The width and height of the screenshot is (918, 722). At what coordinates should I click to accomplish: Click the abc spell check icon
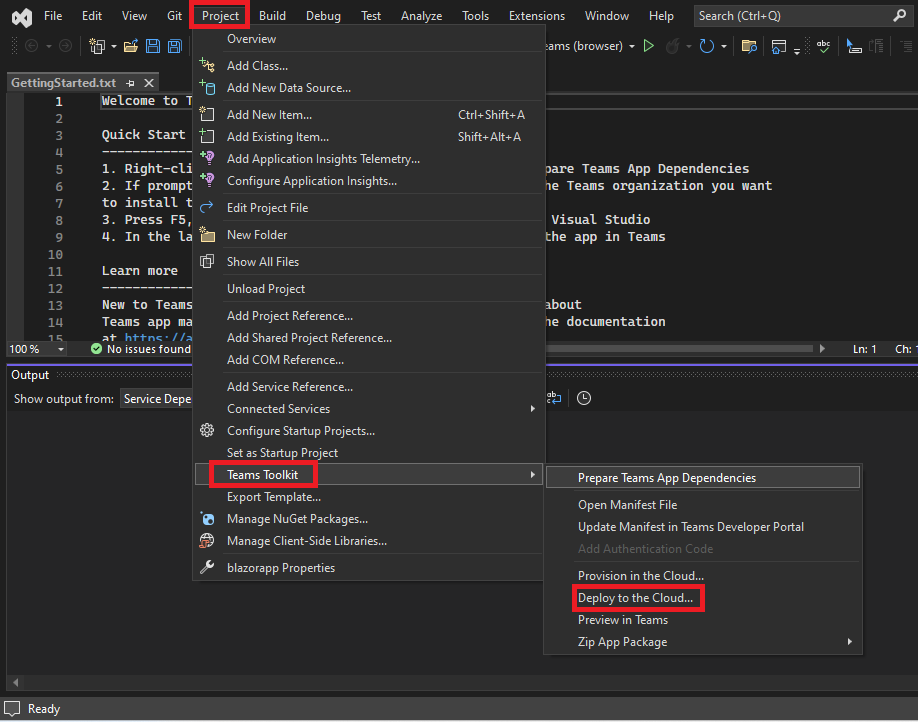click(x=823, y=46)
